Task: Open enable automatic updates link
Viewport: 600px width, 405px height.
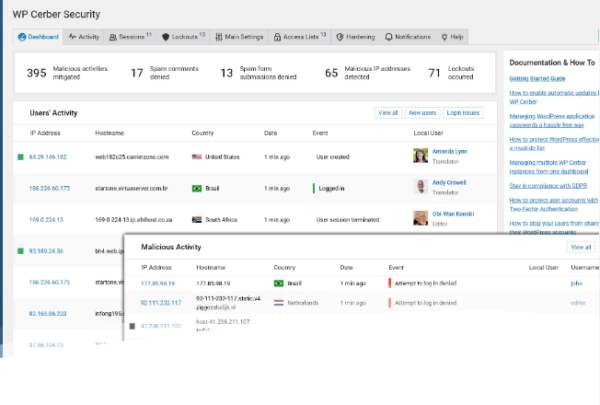Action: (x=554, y=97)
